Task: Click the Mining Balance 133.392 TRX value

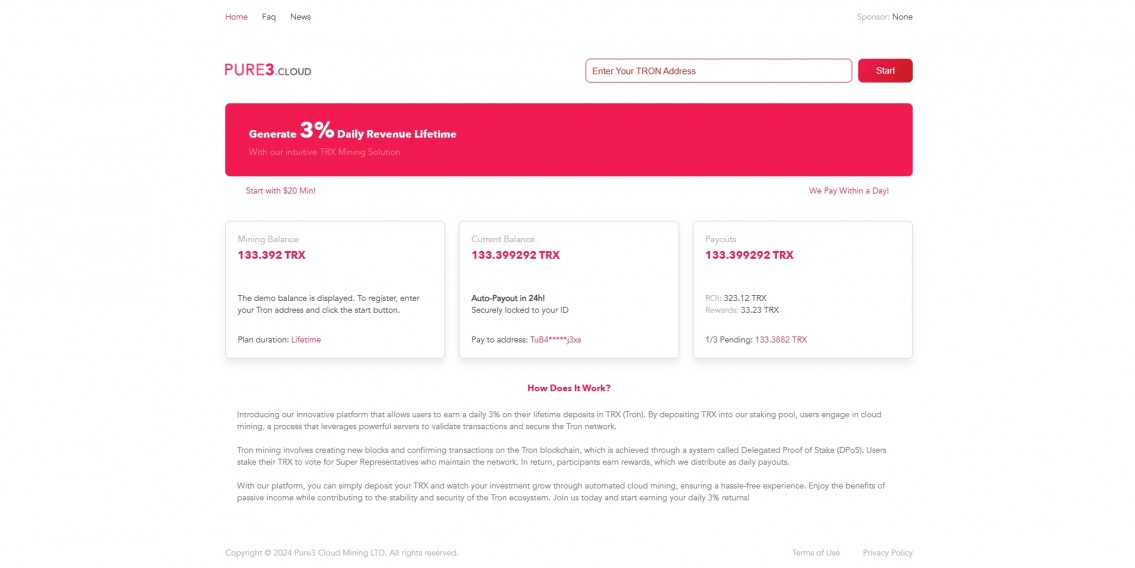Action: [271, 255]
